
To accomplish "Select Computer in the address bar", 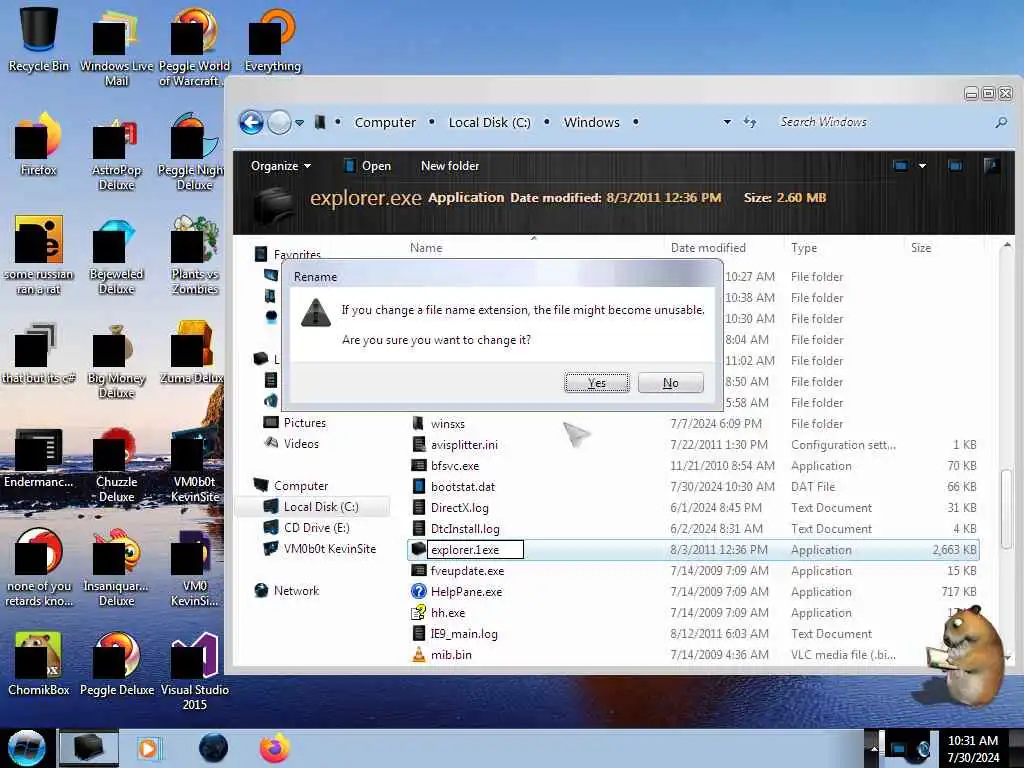I will pyautogui.click(x=385, y=122).
